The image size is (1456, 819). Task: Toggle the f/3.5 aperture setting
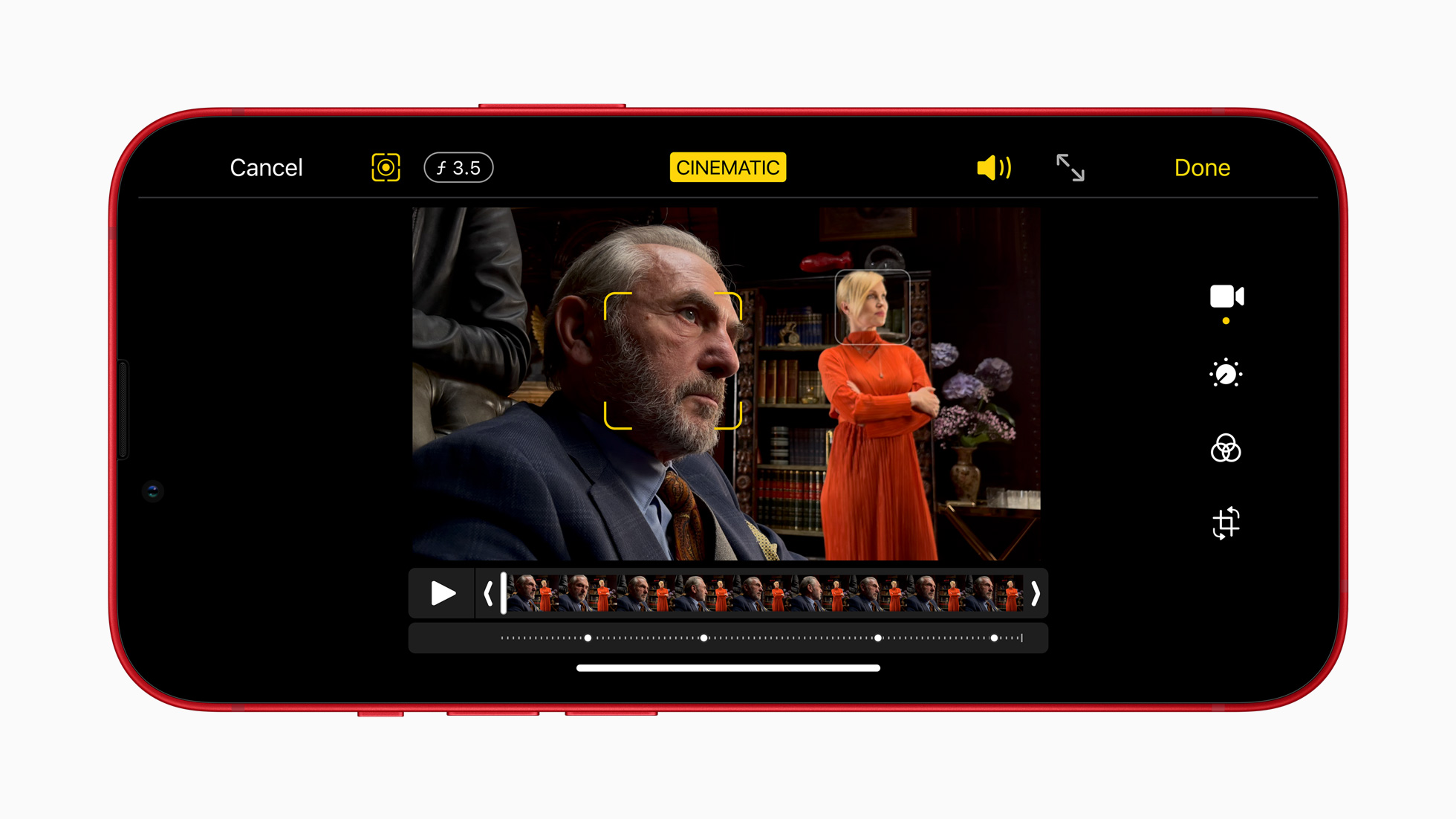(456, 167)
